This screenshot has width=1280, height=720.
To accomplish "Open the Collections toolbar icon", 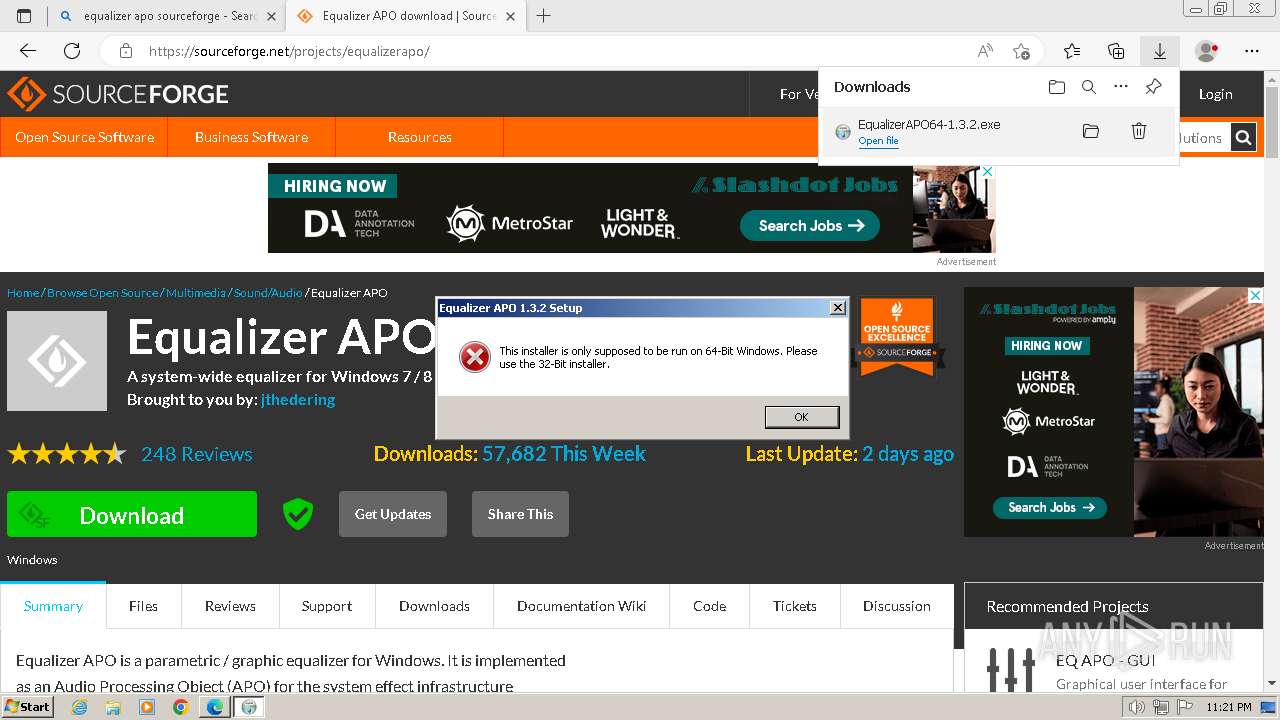I will click(x=1116, y=51).
